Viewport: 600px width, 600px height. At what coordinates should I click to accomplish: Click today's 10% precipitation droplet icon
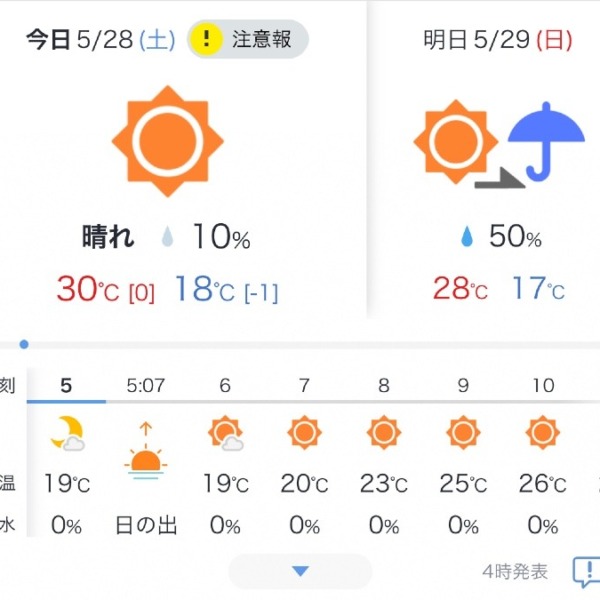[x=167, y=236]
